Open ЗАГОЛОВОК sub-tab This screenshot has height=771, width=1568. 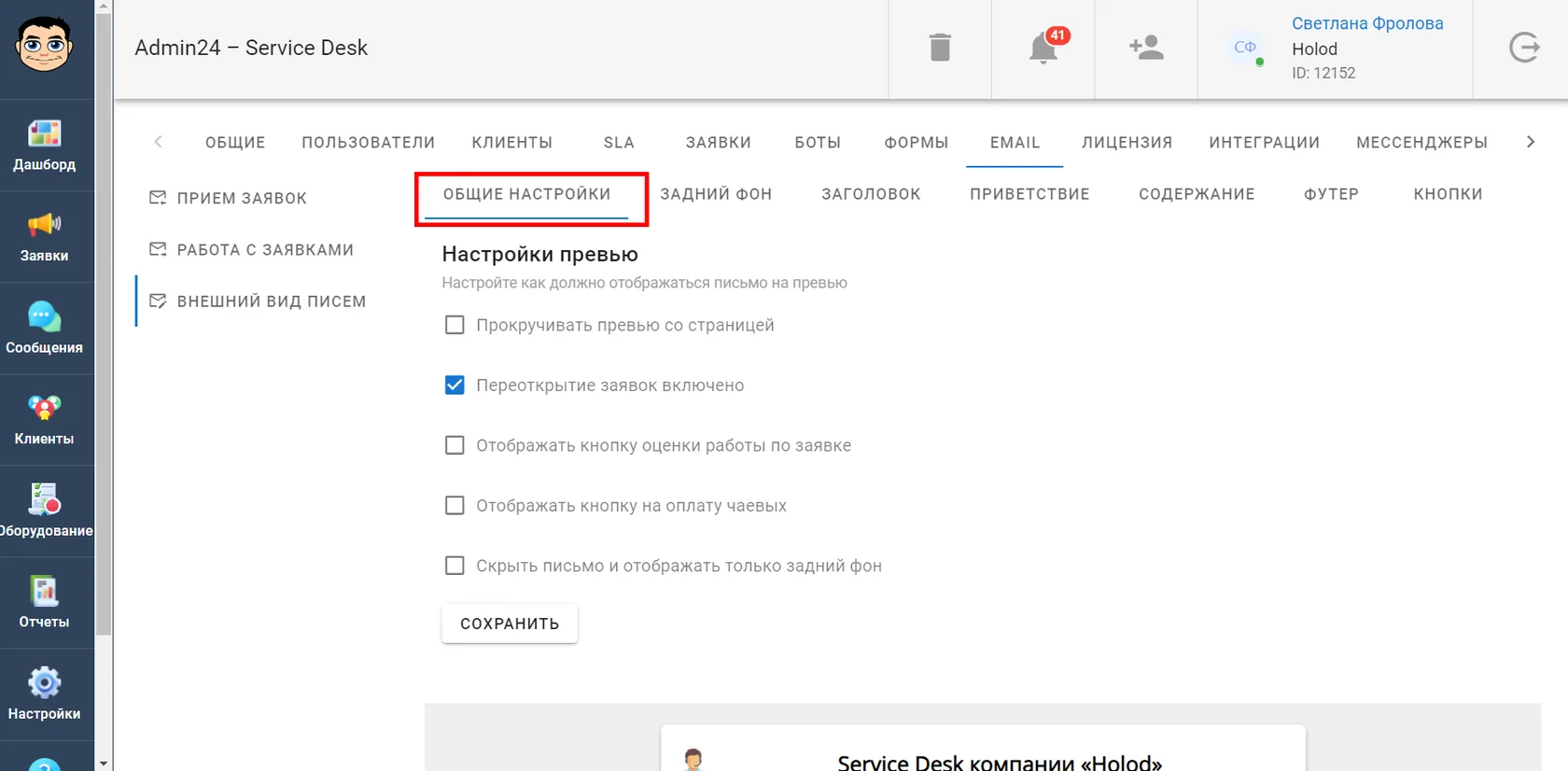tap(871, 194)
